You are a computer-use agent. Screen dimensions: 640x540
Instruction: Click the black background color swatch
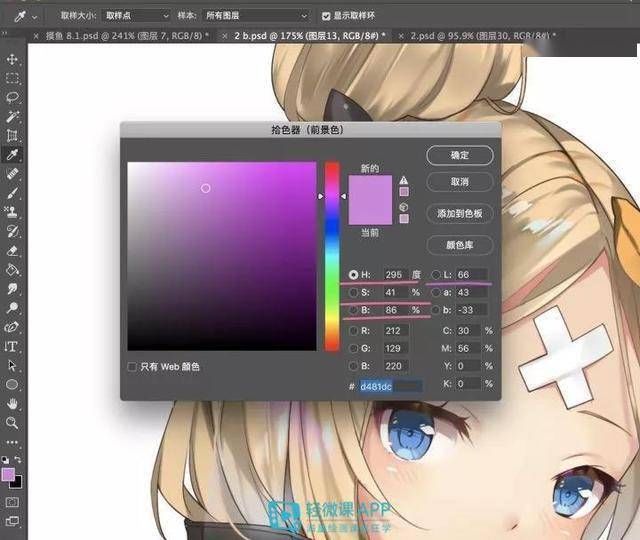click(16, 484)
